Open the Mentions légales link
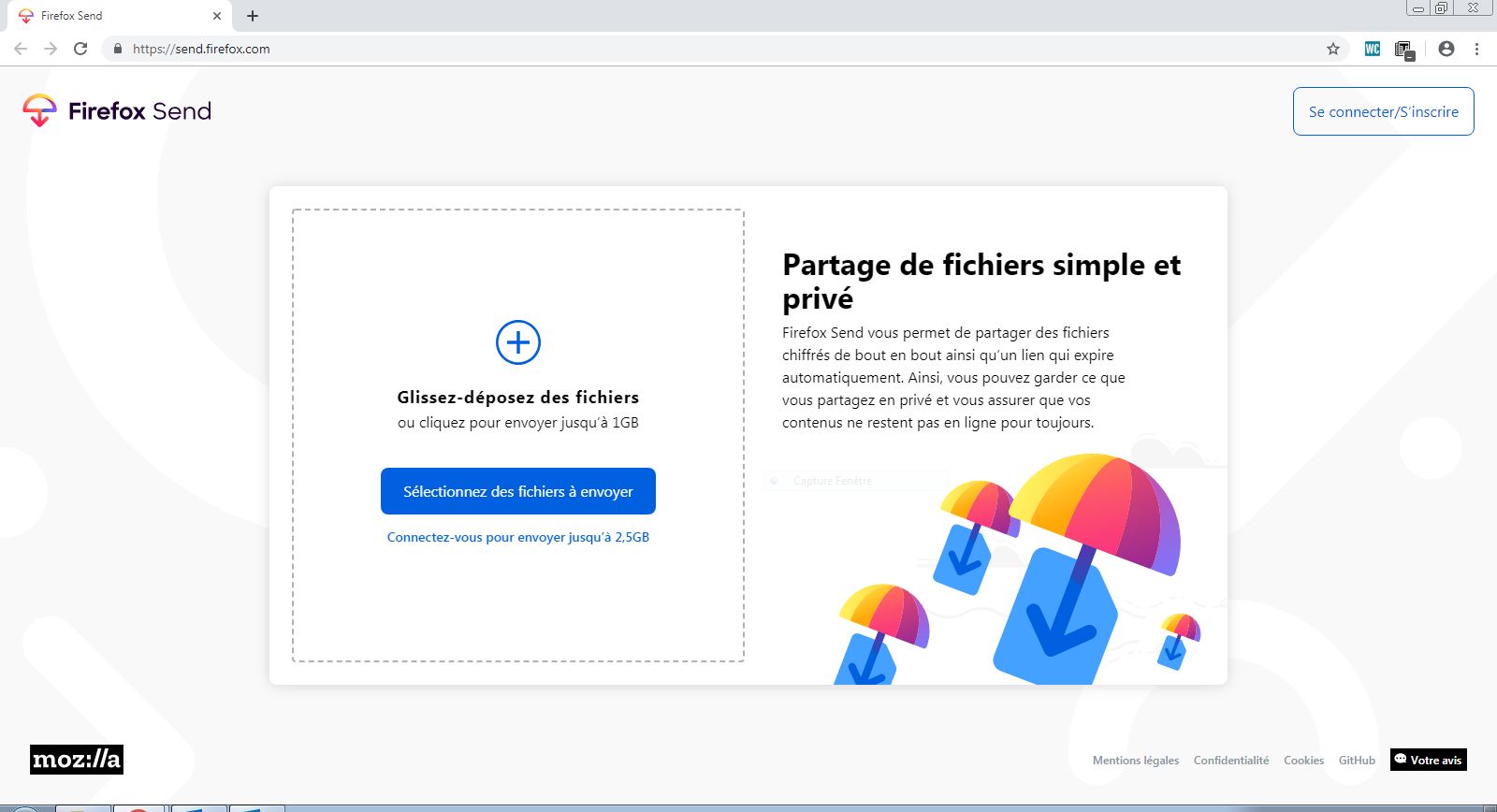 point(1136,761)
